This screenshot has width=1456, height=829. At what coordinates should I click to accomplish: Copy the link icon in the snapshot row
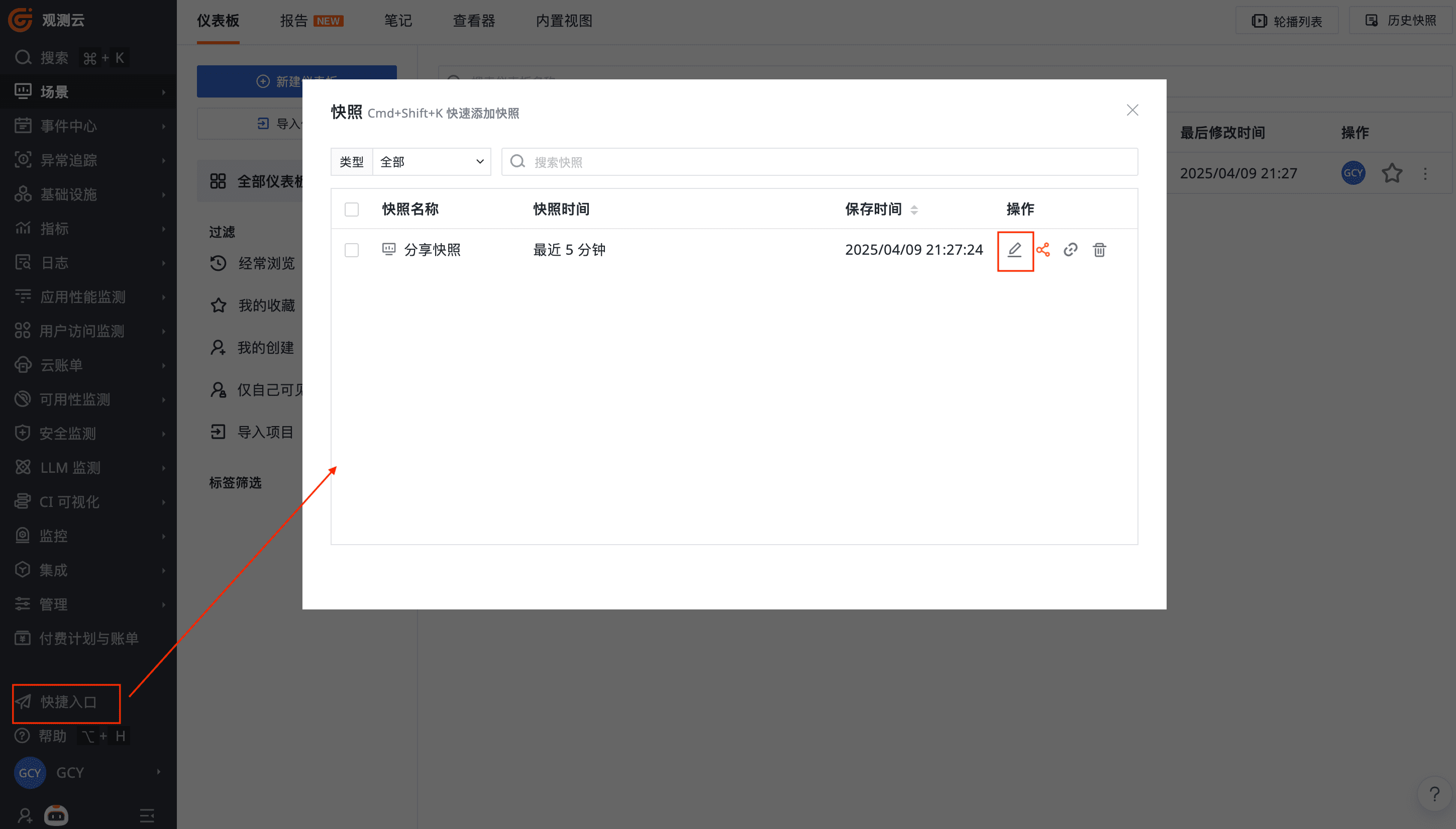pos(1070,250)
